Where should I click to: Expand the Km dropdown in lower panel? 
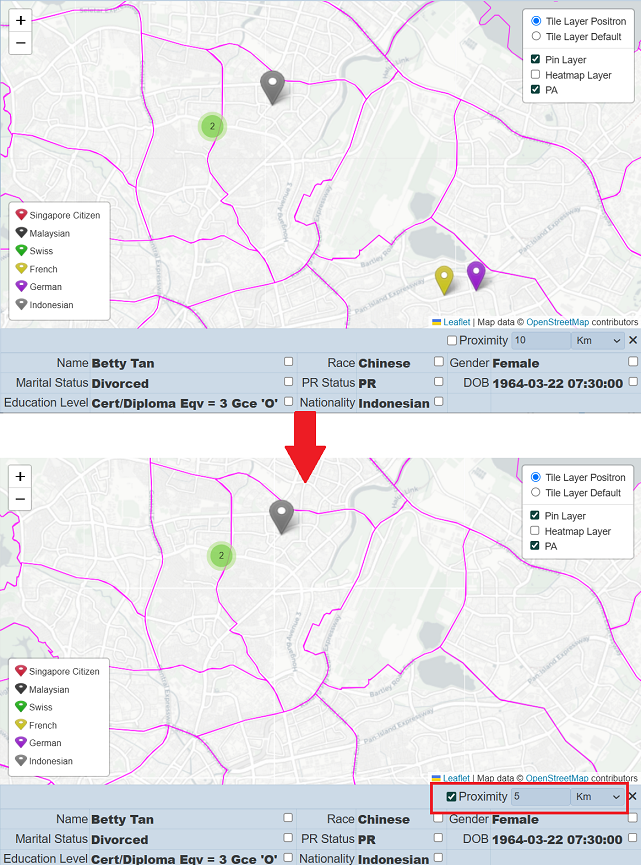[x=598, y=797]
